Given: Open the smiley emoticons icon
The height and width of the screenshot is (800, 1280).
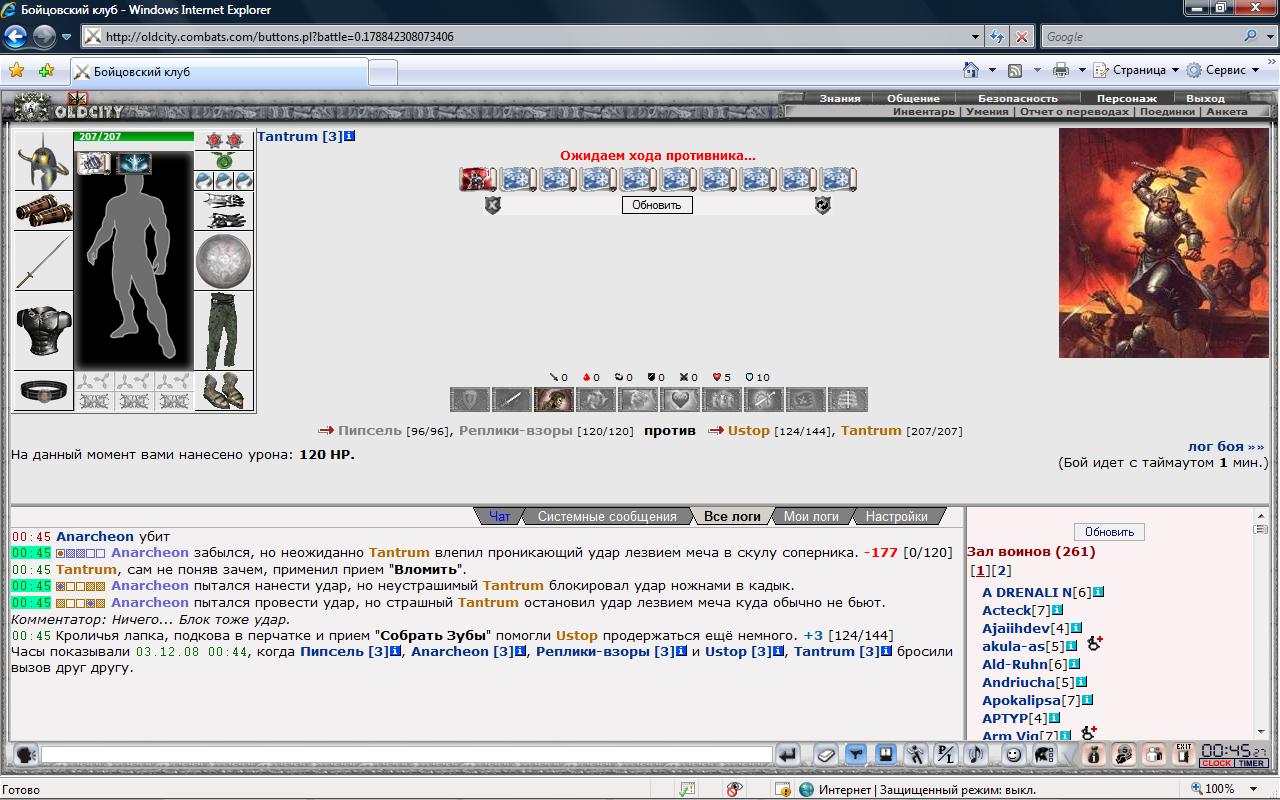Looking at the screenshot, I should point(1013,755).
